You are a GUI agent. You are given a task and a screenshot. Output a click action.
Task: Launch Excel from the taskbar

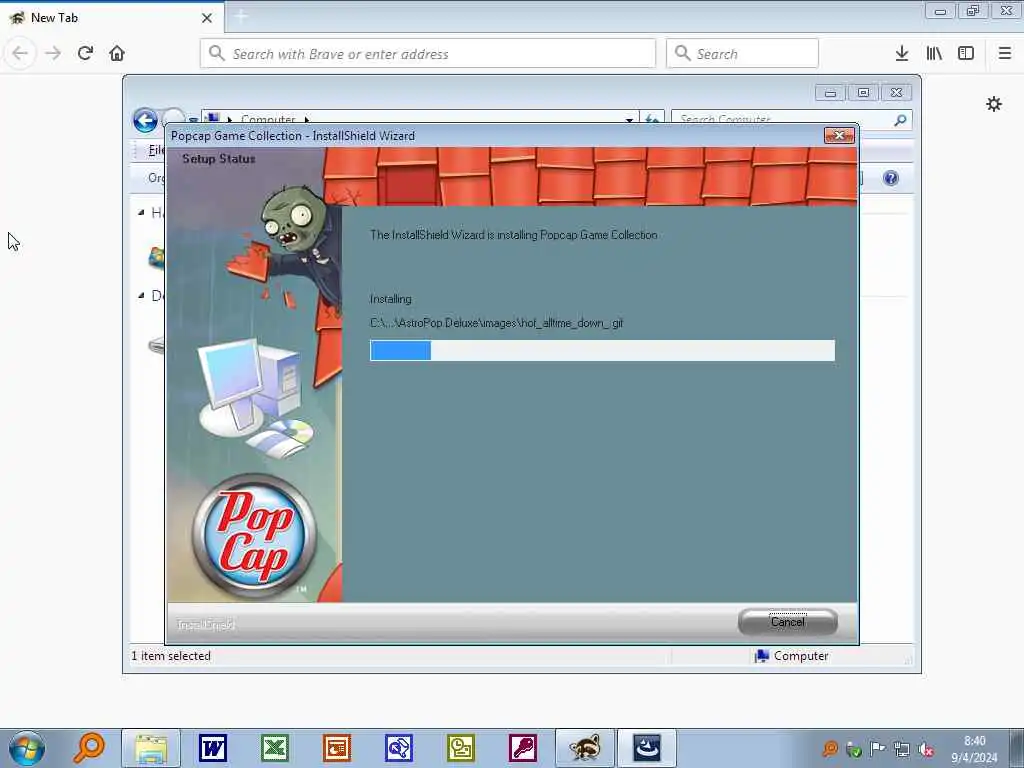pos(275,748)
